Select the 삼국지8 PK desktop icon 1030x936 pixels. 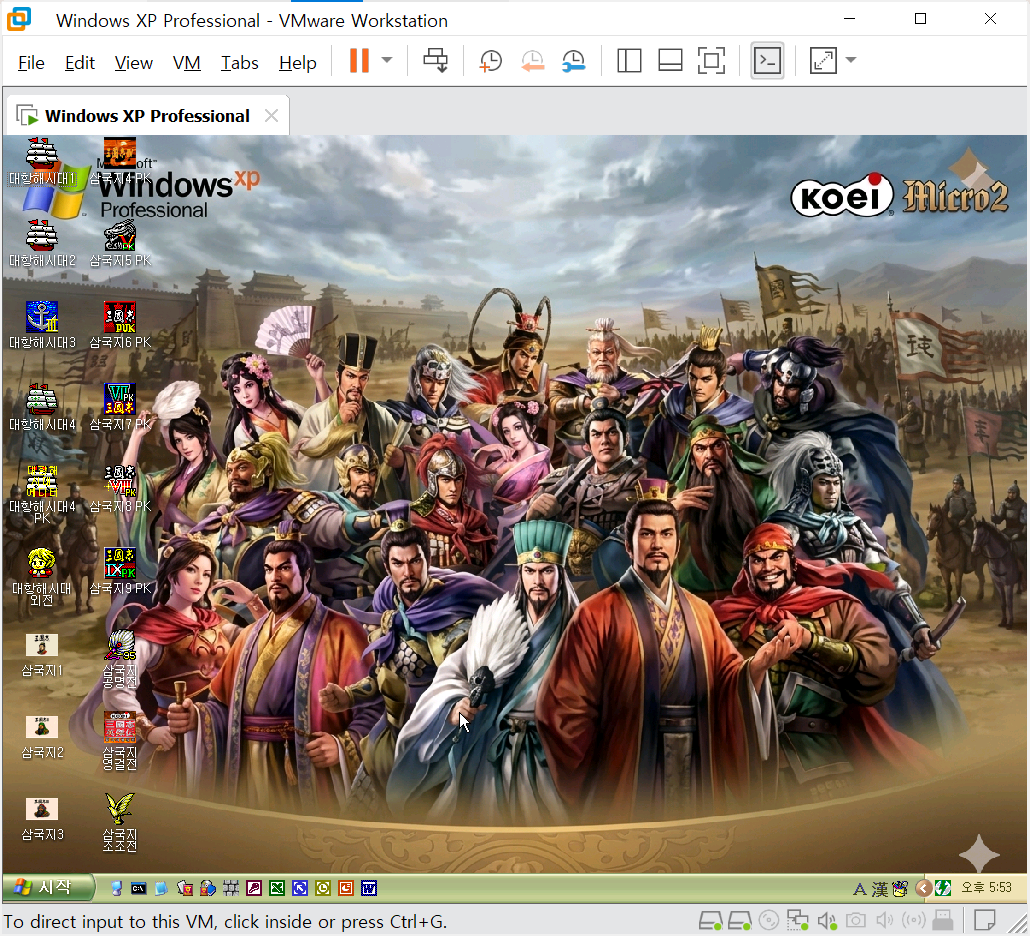coord(120,489)
